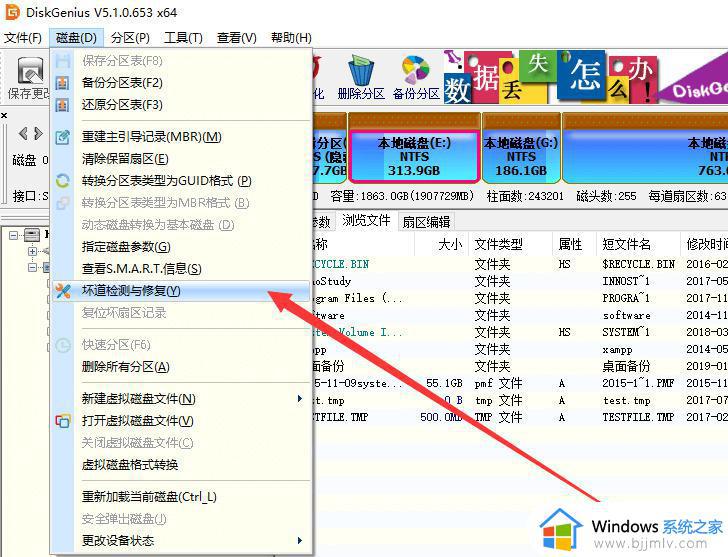Collapse the top disk tree node

(x=13, y=235)
